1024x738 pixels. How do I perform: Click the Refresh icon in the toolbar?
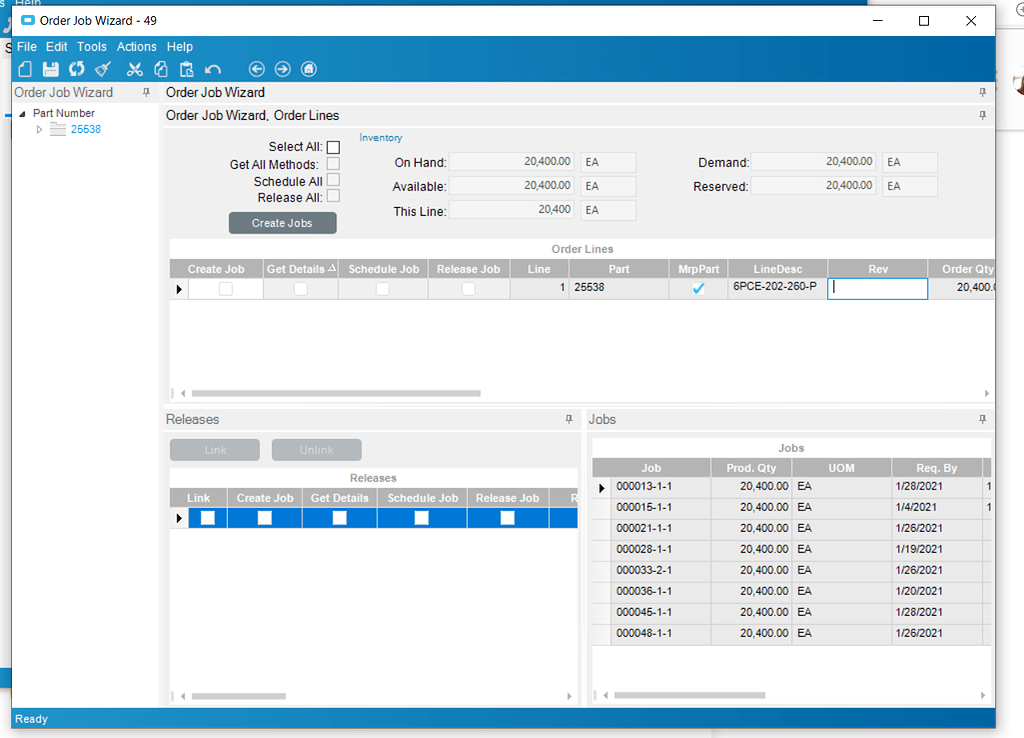76,68
